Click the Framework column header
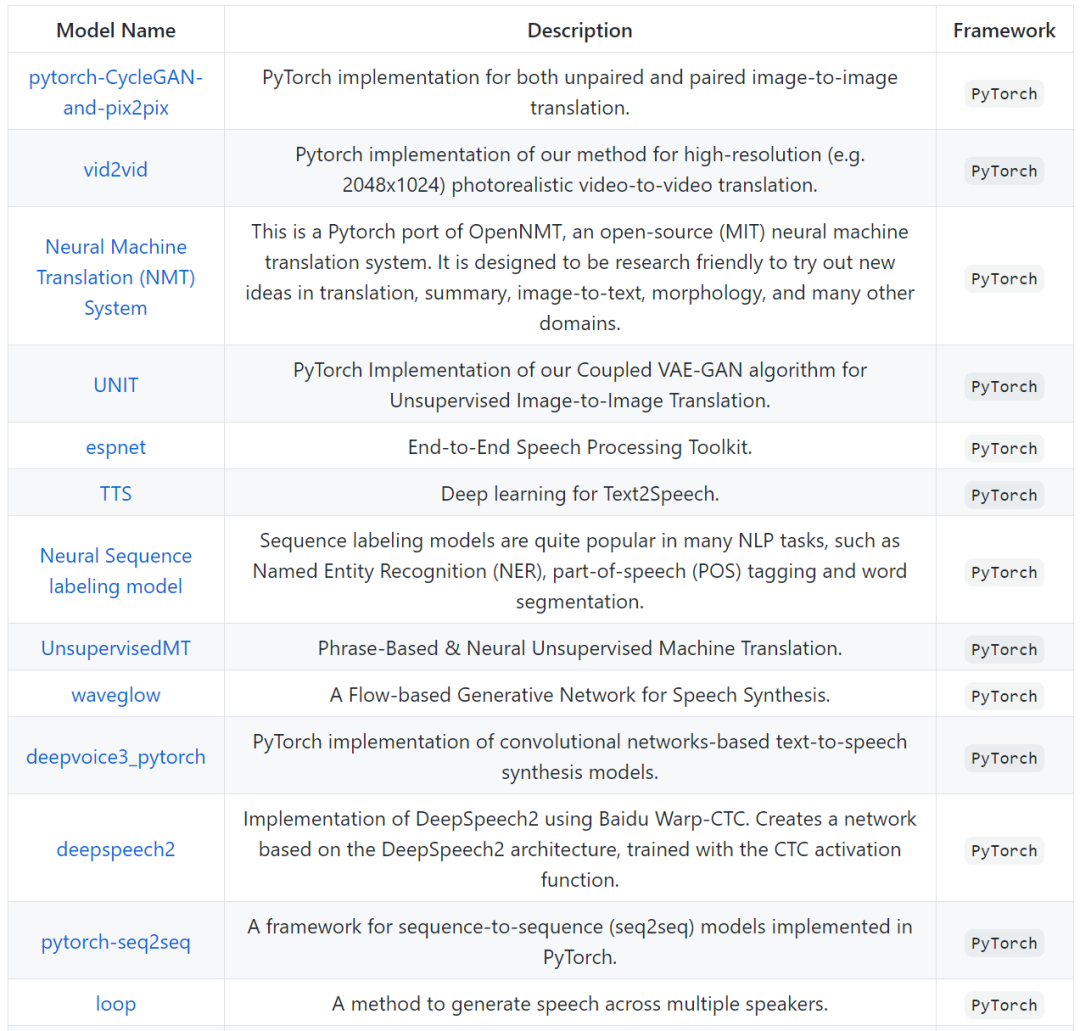 click(1004, 30)
